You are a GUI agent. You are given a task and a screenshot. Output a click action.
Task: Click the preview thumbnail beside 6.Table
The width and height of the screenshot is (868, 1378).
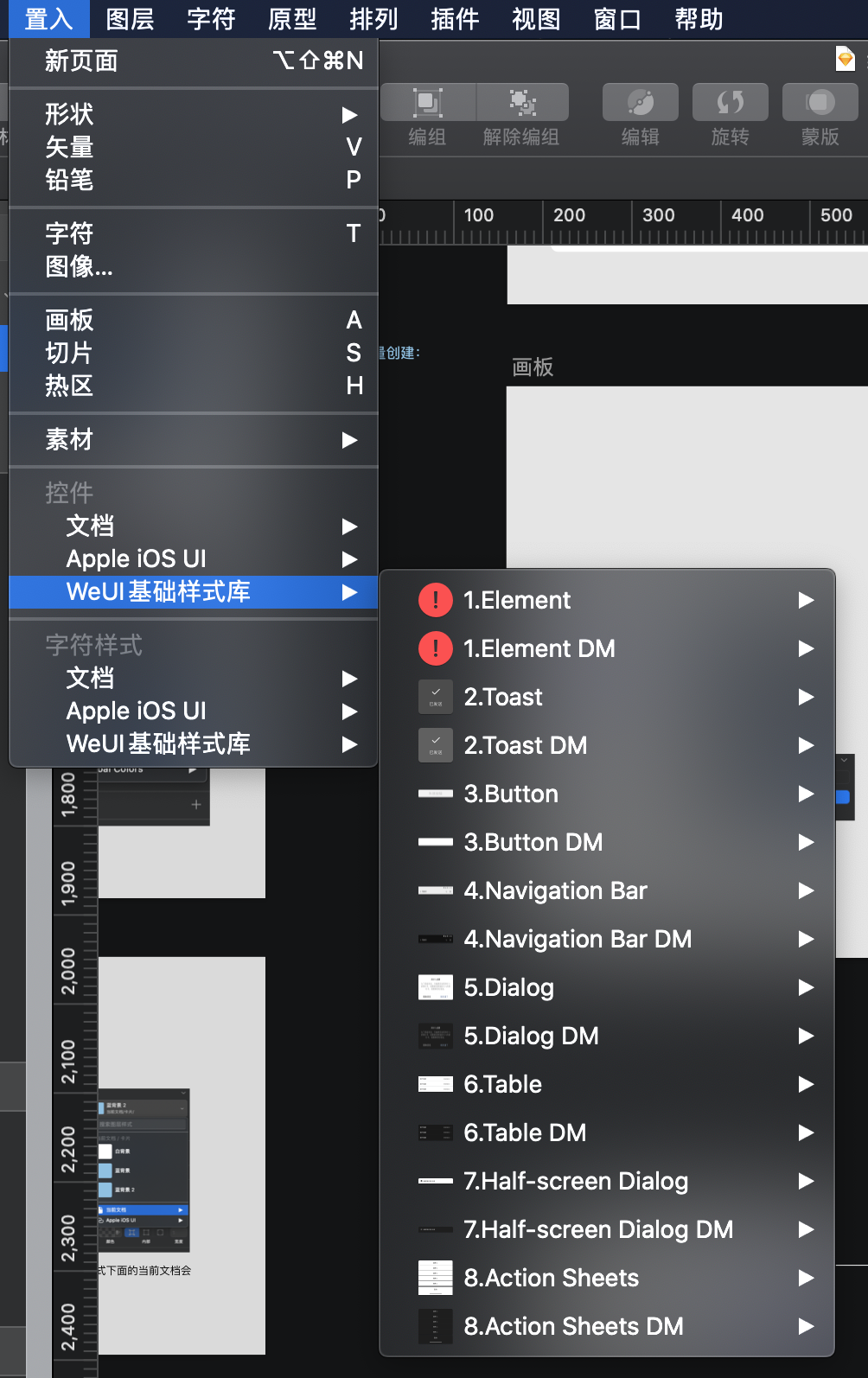(436, 1084)
